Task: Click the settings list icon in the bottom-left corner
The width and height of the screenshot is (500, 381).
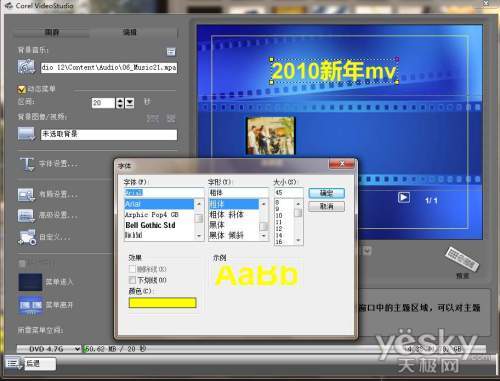Action: pos(13,363)
